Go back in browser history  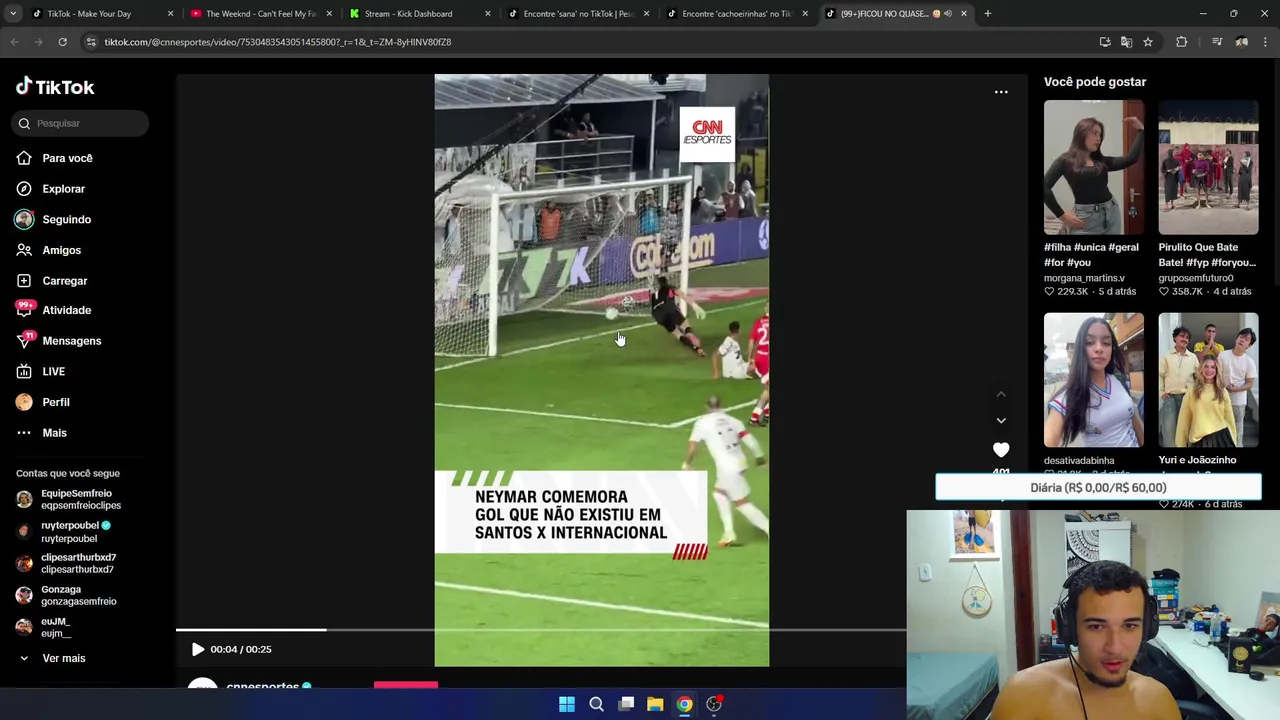pos(14,42)
